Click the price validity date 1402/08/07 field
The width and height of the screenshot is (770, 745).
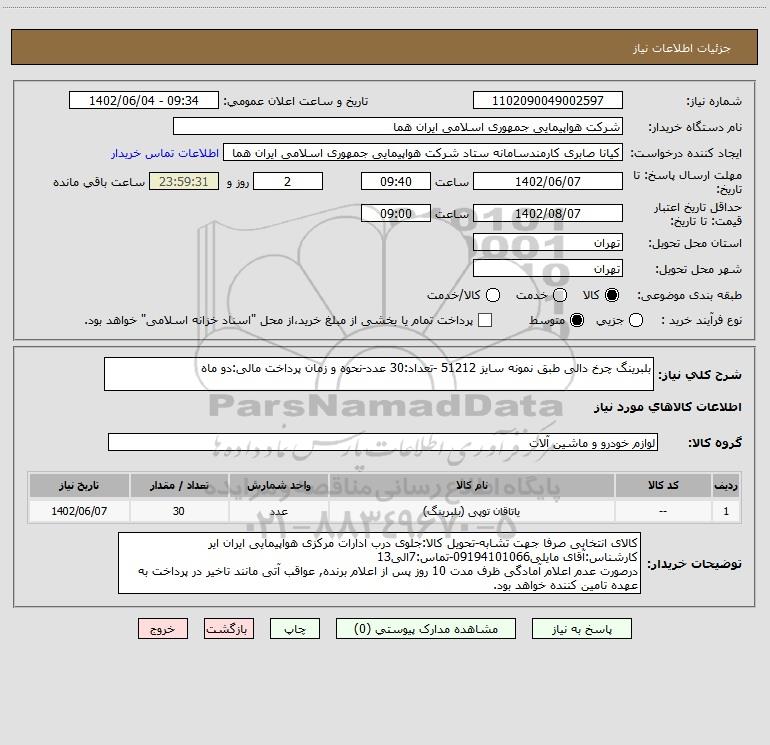[x=548, y=213]
